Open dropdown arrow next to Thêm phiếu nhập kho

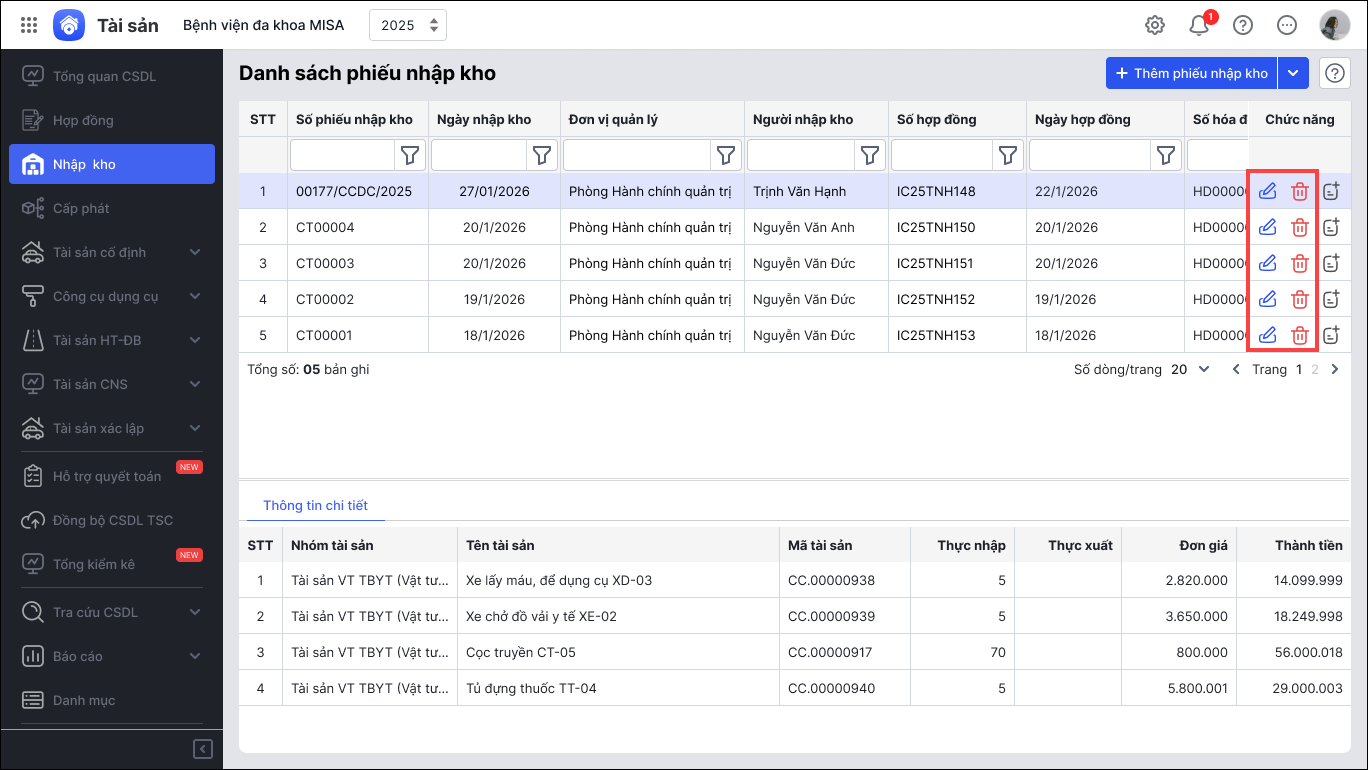coord(1293,73)
